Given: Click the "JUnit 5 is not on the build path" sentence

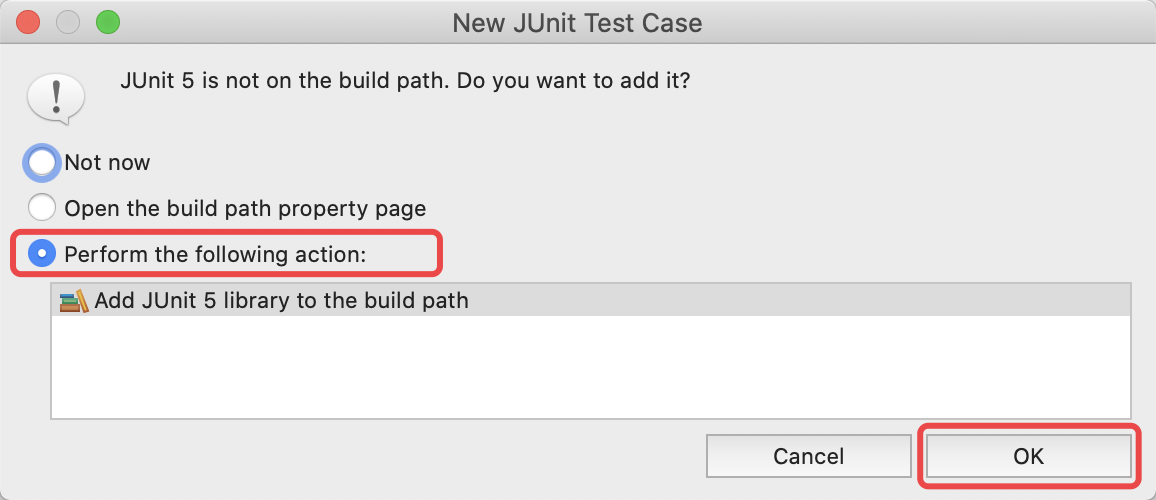Looking at the screenshot, I should pos(285,80).
